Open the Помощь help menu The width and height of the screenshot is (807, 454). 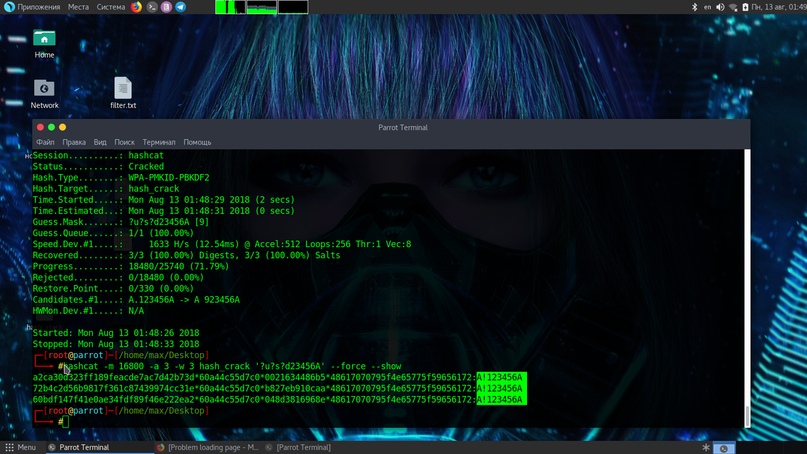pyautogui.click(x=197, y=142)
